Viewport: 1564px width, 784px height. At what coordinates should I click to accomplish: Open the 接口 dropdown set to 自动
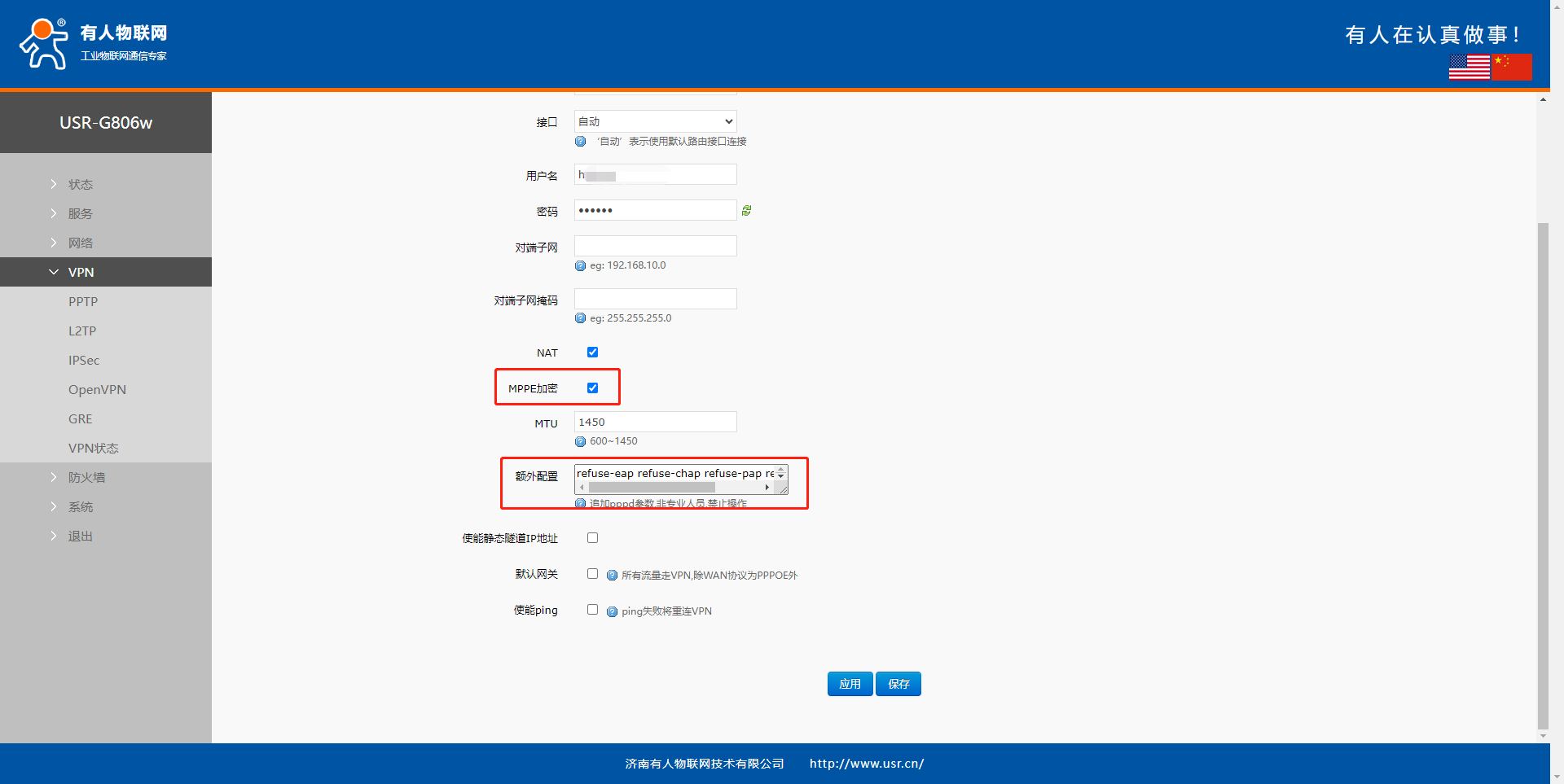coord(655,121)
